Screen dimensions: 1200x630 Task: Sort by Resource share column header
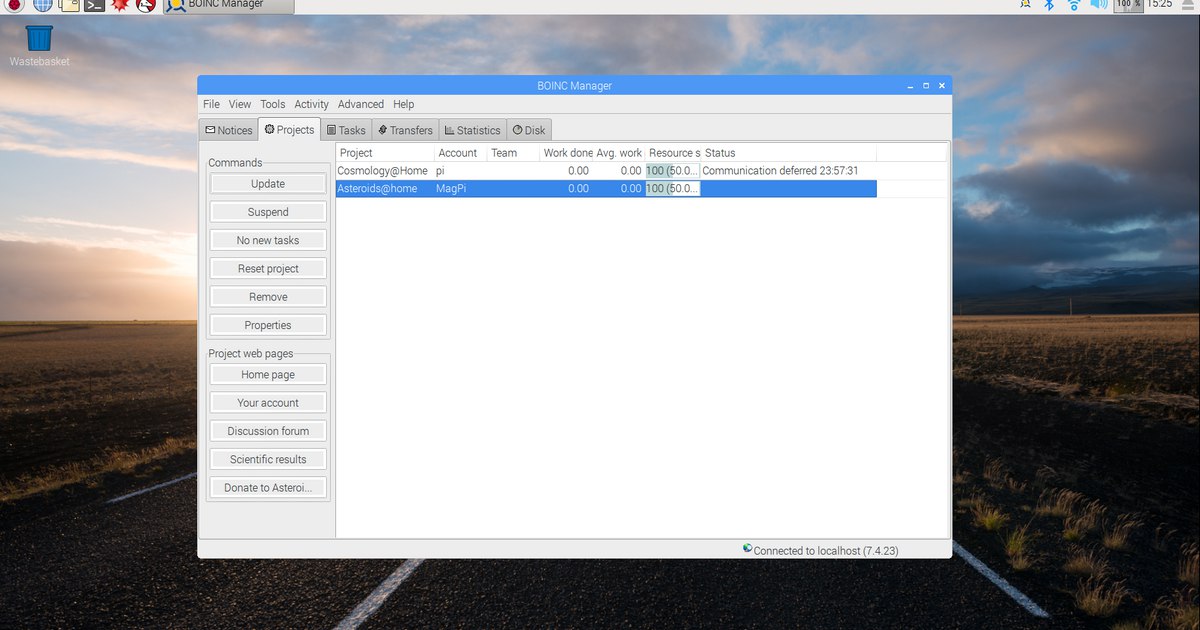pyautogui.click(x=673, y=153)
